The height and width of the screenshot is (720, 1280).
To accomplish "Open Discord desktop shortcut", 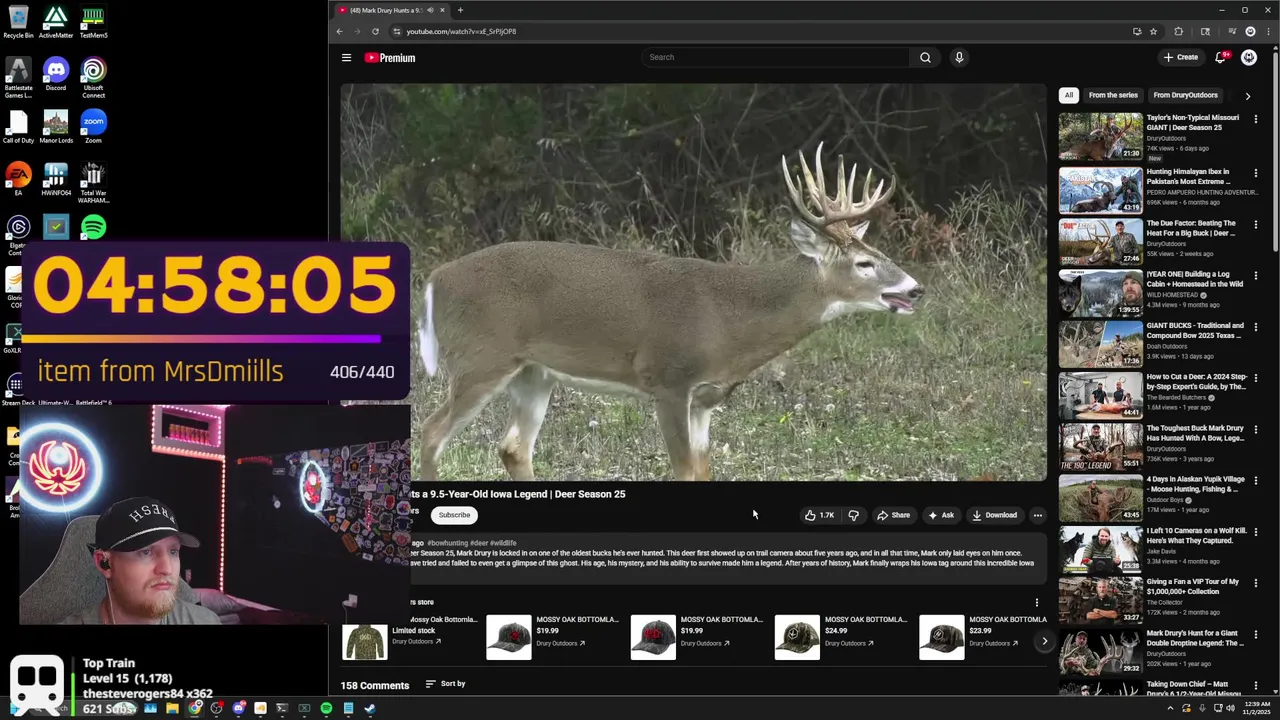I will (56, 74).
